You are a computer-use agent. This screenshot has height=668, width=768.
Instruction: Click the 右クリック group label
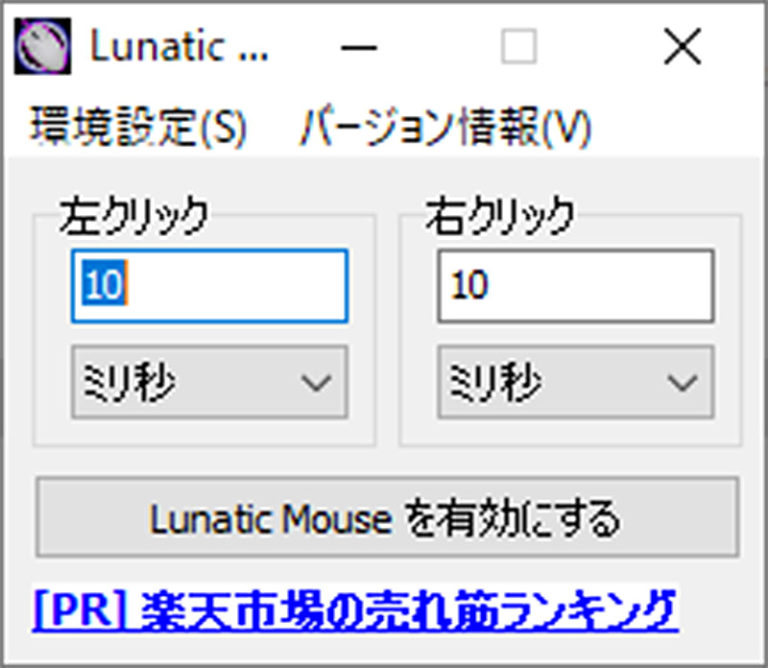[x=500, y=214]
